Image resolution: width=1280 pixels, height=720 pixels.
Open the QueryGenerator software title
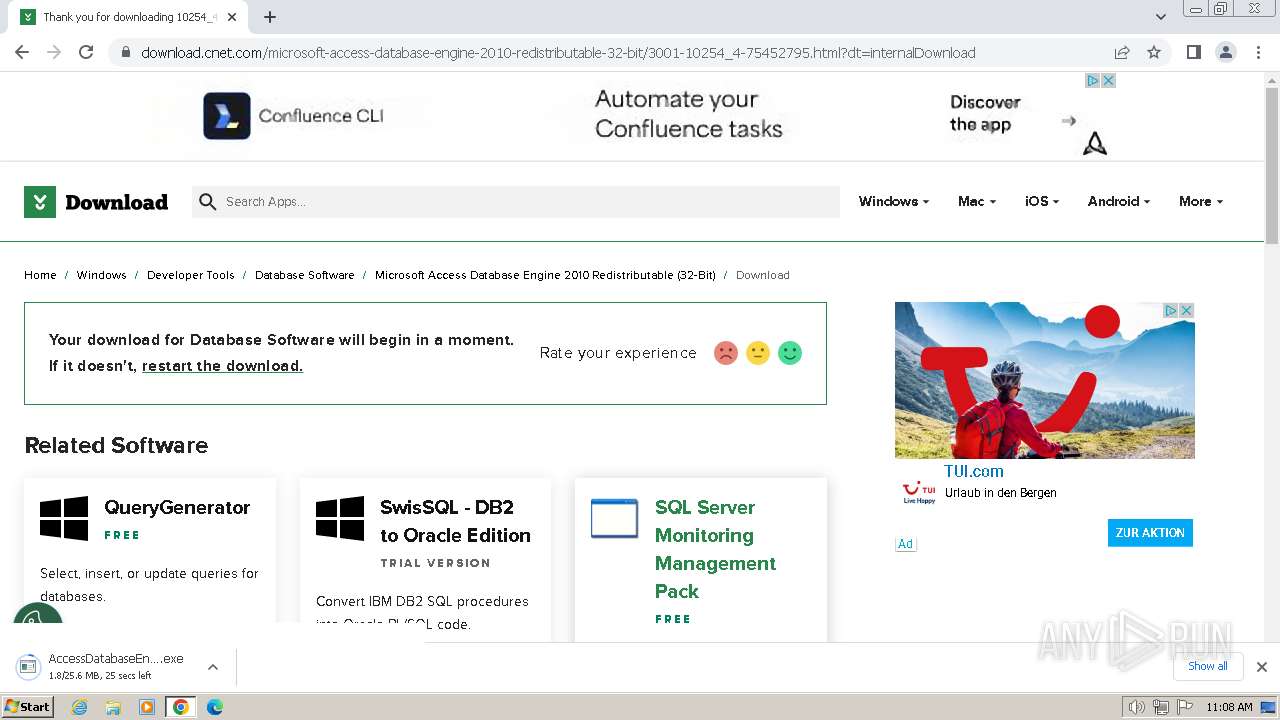pos(177,508)
